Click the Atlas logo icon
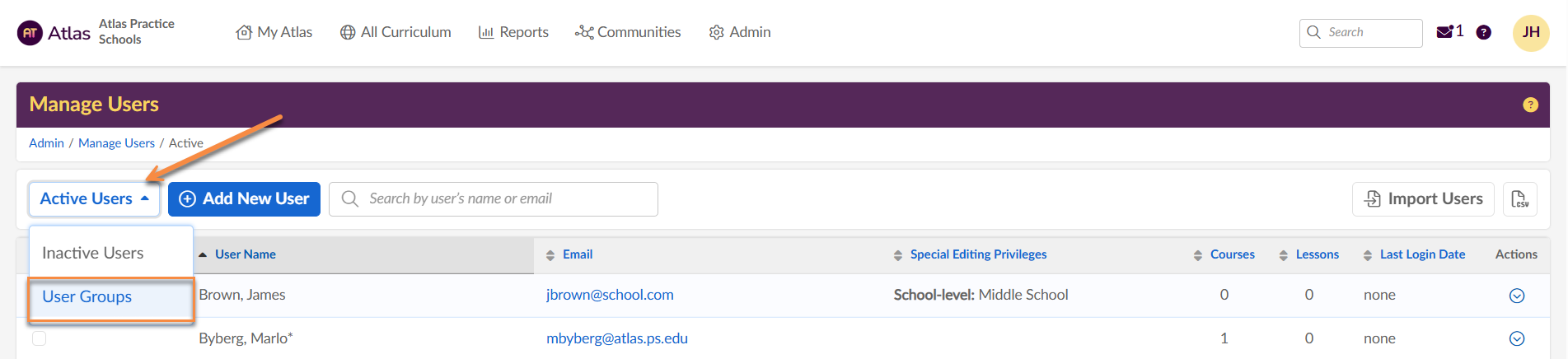Viewport: 1568px width, 359px height. point(30,33)
